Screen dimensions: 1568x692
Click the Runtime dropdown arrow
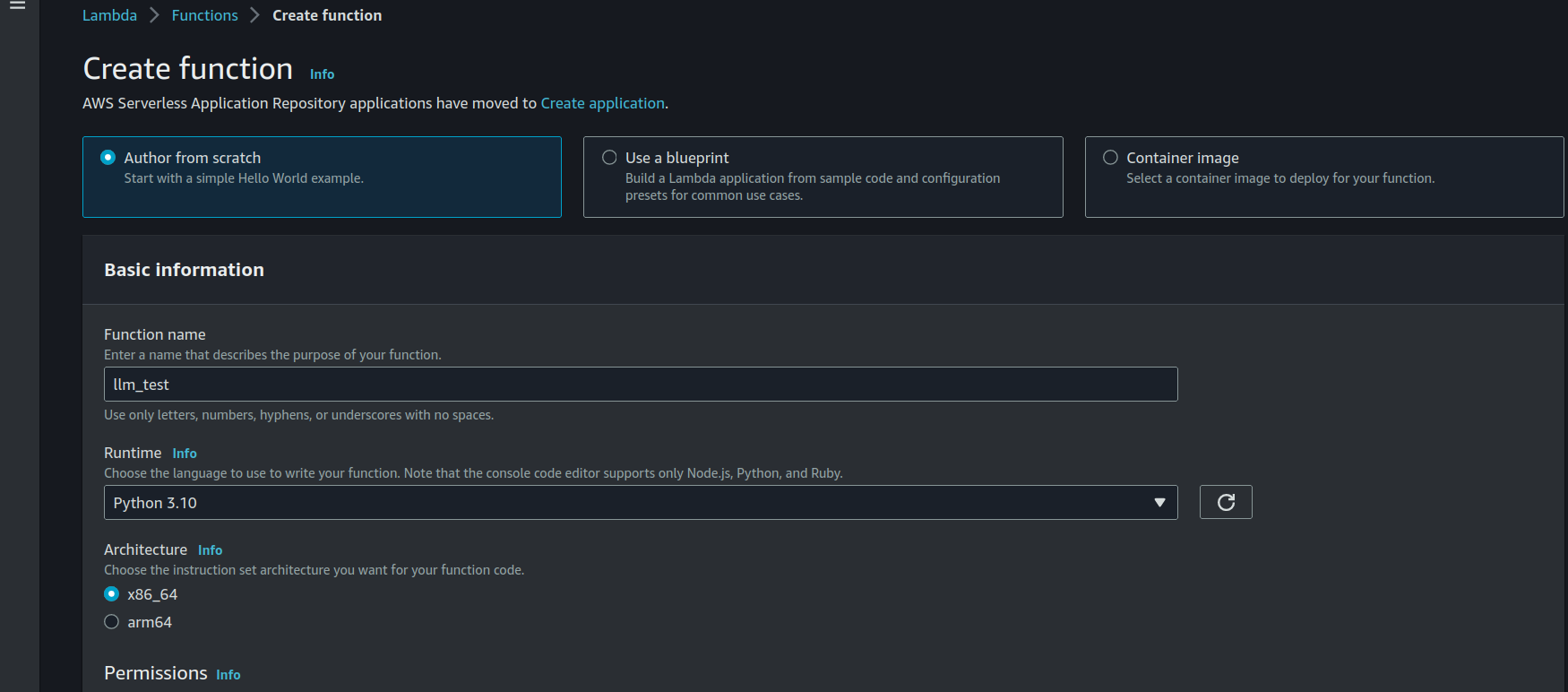(1159, 503)
